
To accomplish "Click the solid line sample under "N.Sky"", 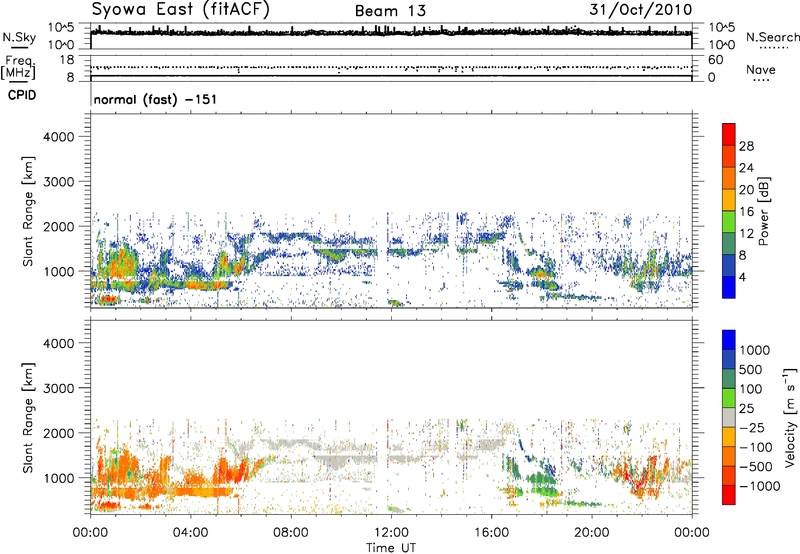I will [x=19, y=47].
